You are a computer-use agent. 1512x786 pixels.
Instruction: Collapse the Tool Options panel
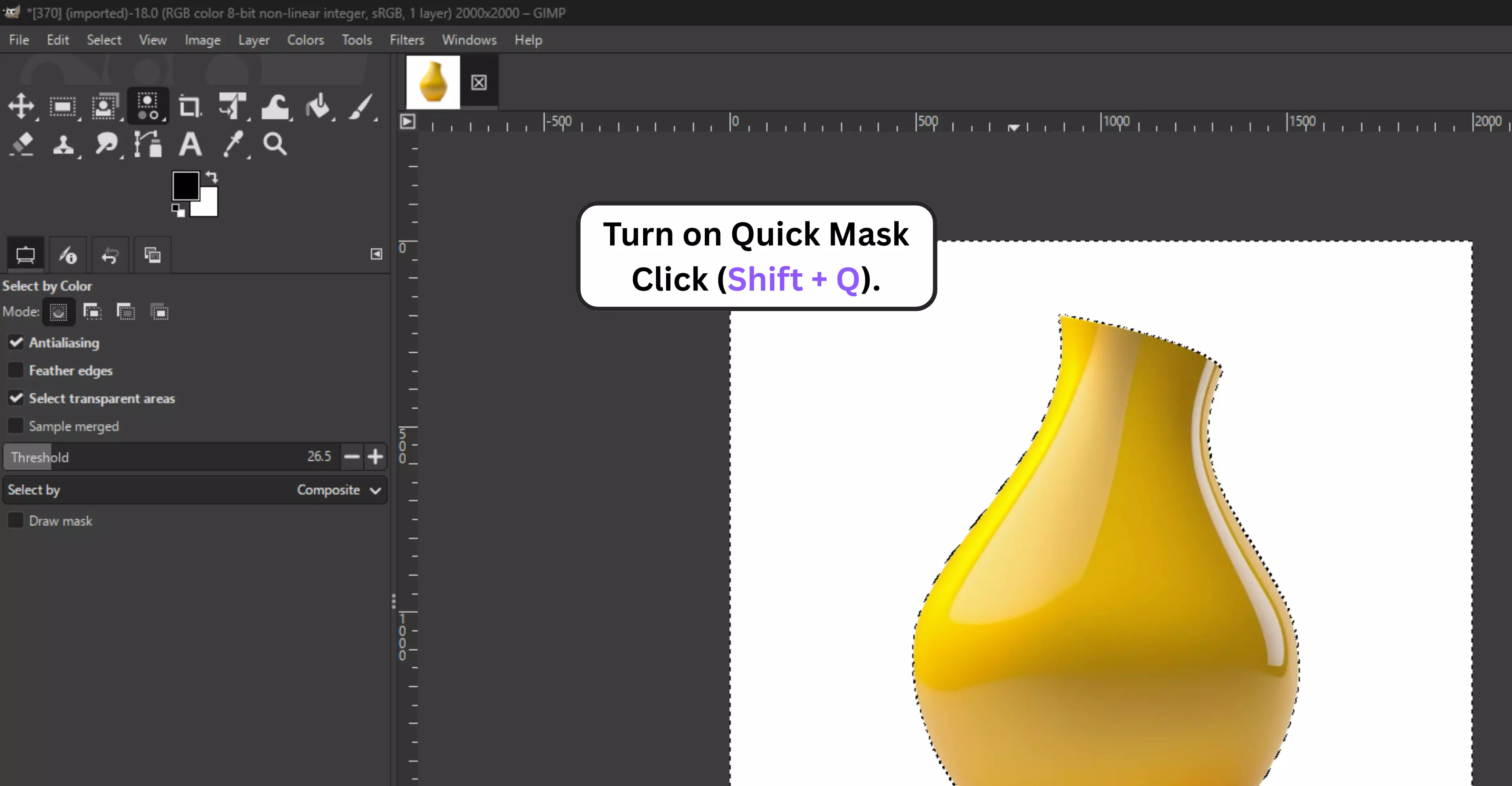click(376, 254)
